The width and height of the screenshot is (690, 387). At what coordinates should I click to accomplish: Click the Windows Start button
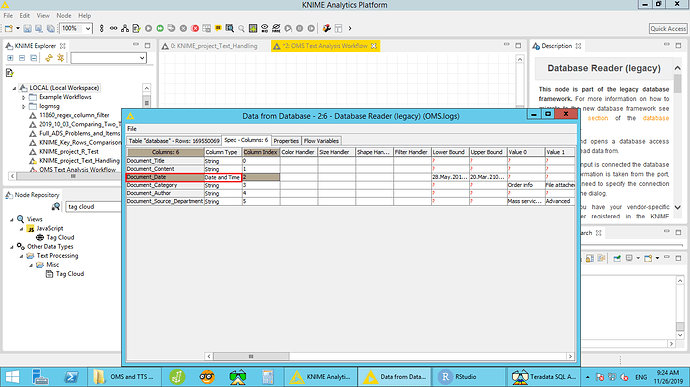click(12, 377)
